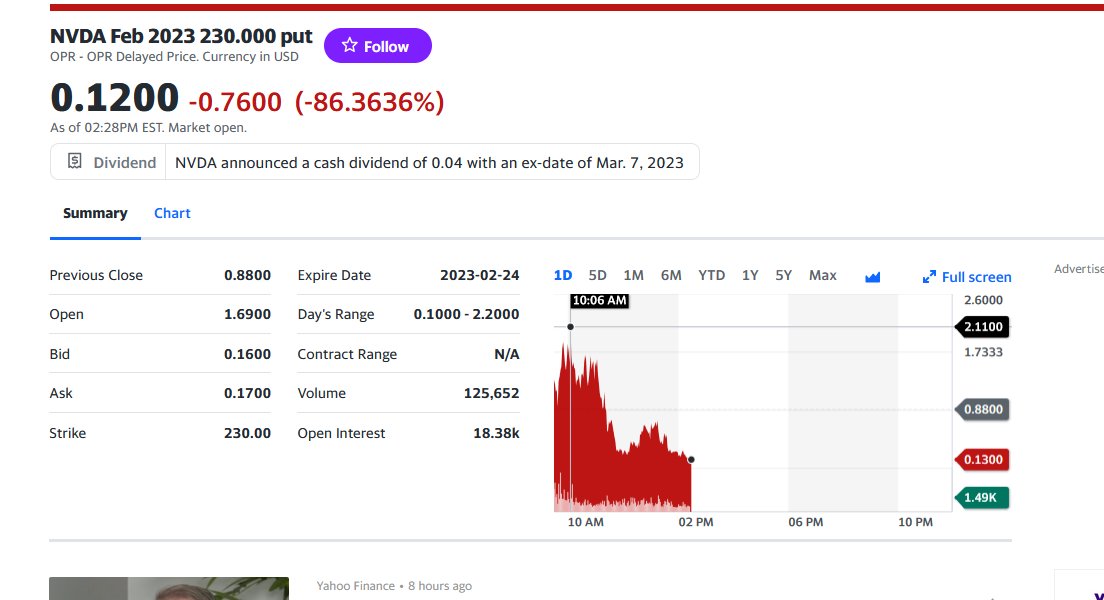1104x600 pixels.
Task: Open the Dividend notice icon
Action: (x=75, y=161)
